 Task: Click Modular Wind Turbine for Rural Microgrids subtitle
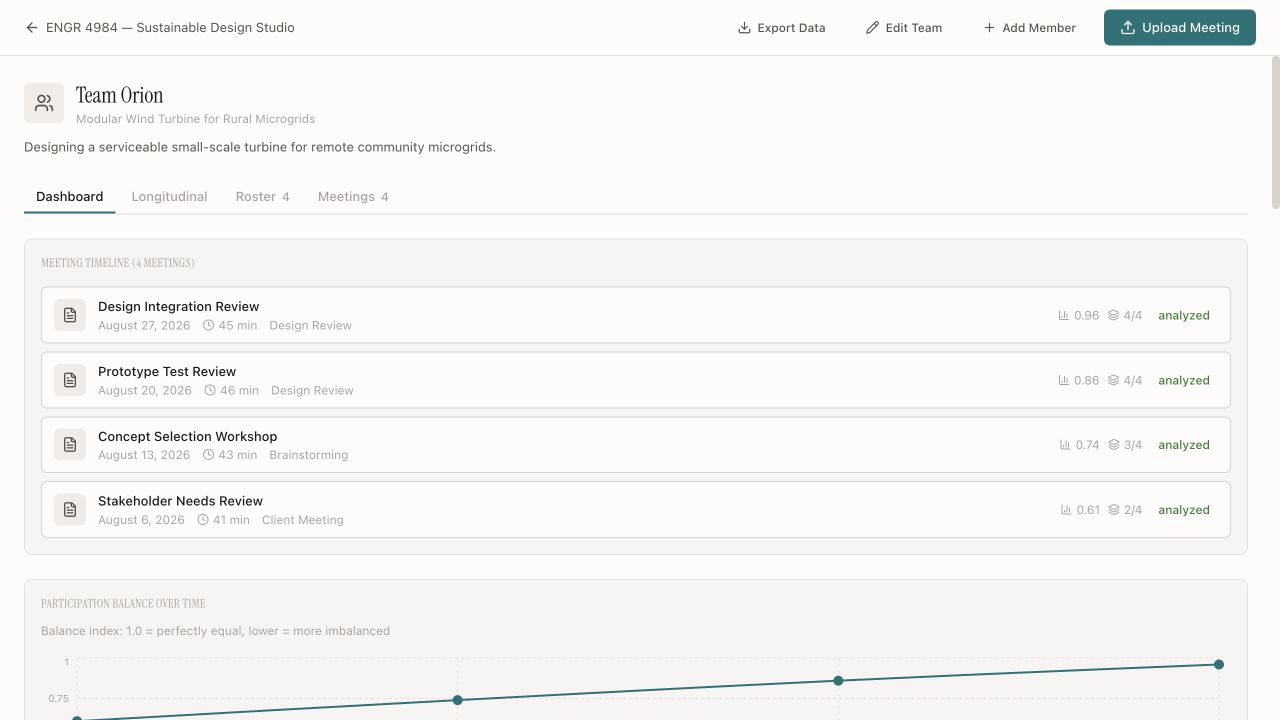(x=196, y=119)
